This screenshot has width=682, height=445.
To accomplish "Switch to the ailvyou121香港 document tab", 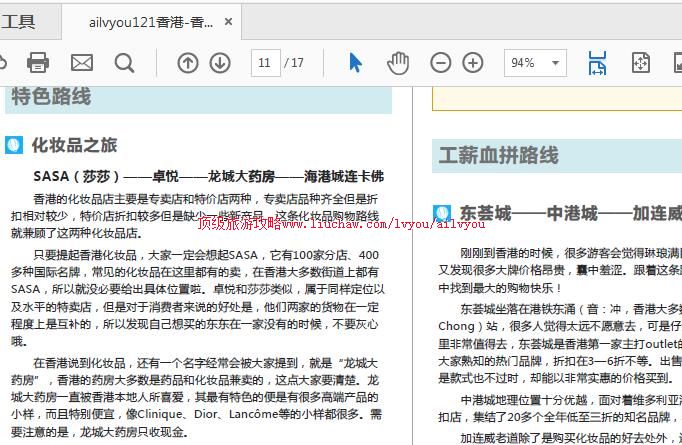I will [150, 22].
